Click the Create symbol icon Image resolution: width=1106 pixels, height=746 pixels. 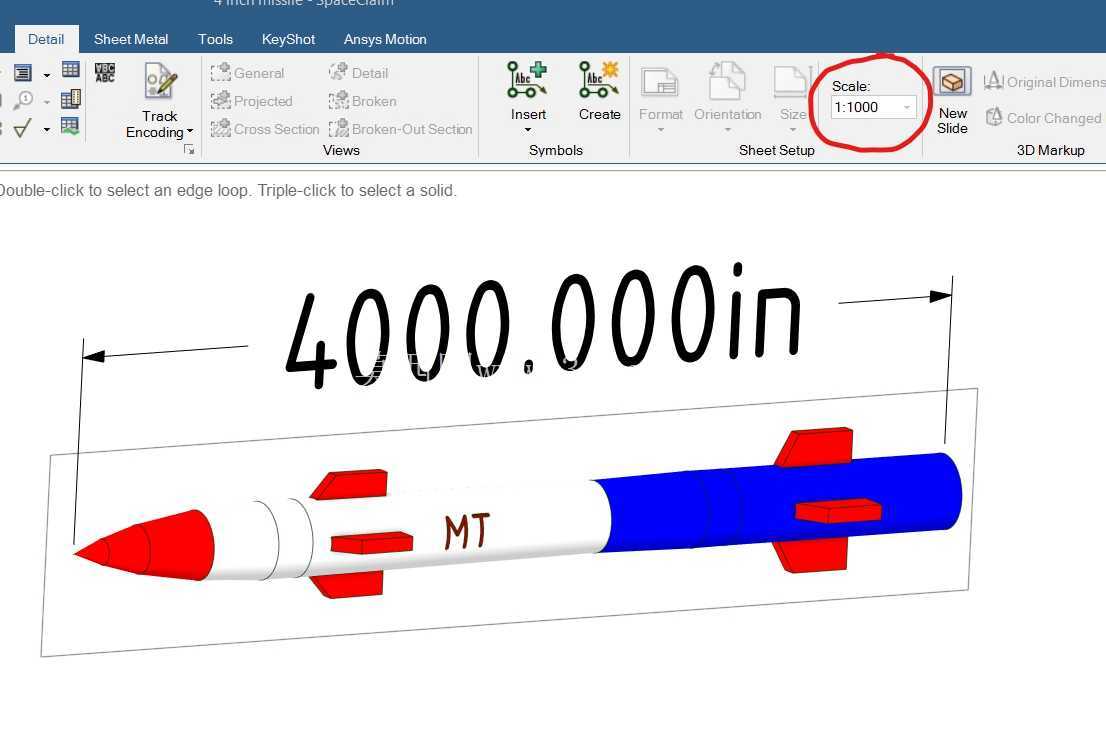point(600,80)
